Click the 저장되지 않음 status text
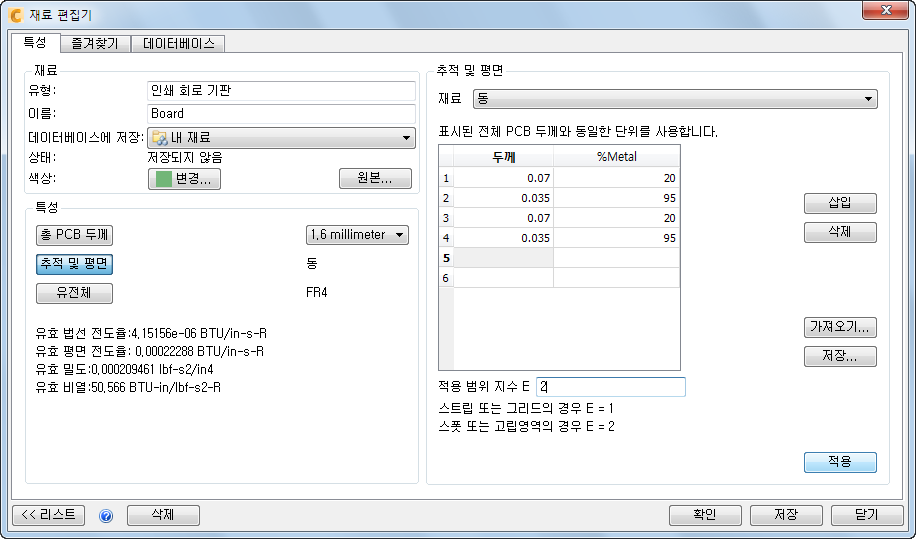The height and width of the screenshot is (539, 916). click(185, 158)
